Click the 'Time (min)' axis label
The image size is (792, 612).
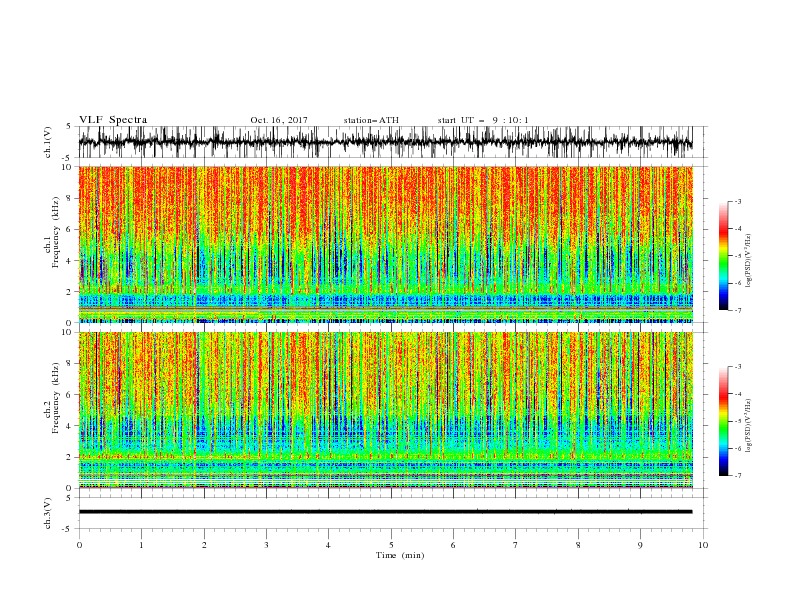(x=400, y=555)
